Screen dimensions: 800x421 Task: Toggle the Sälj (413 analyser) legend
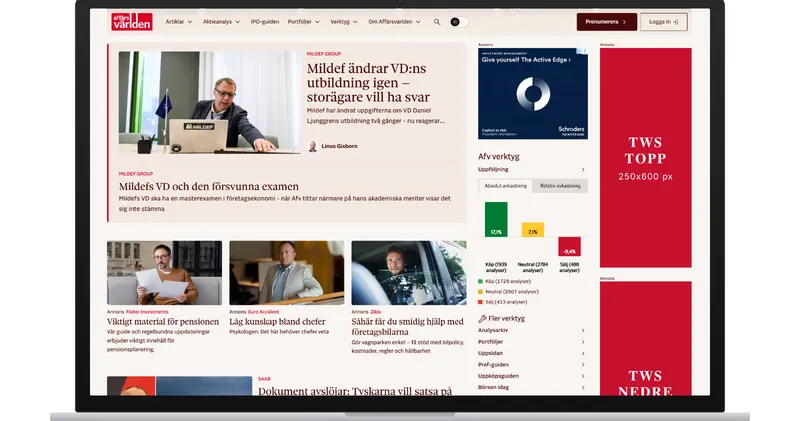tap(503, 302)
